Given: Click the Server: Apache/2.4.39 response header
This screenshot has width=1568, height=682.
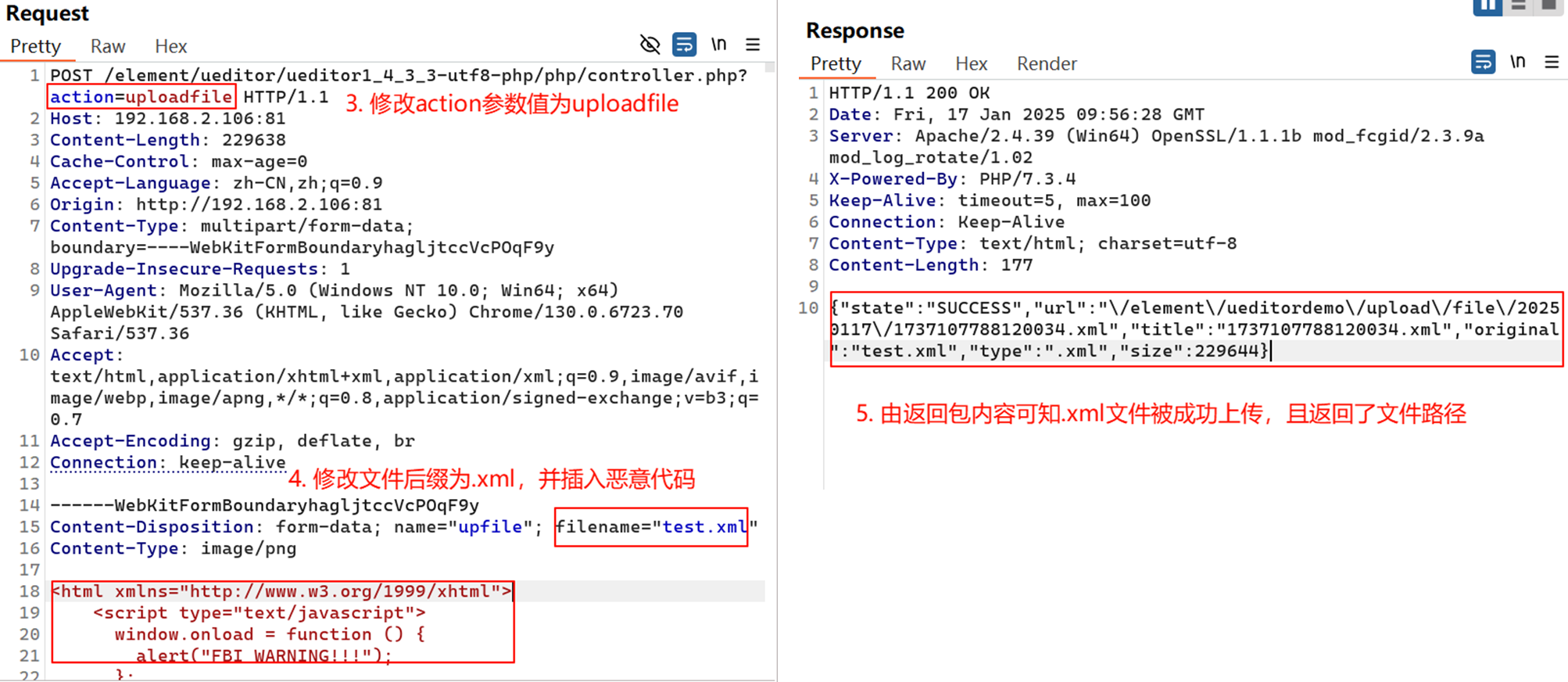Looking at the screenshot, I should [1156, 136].
